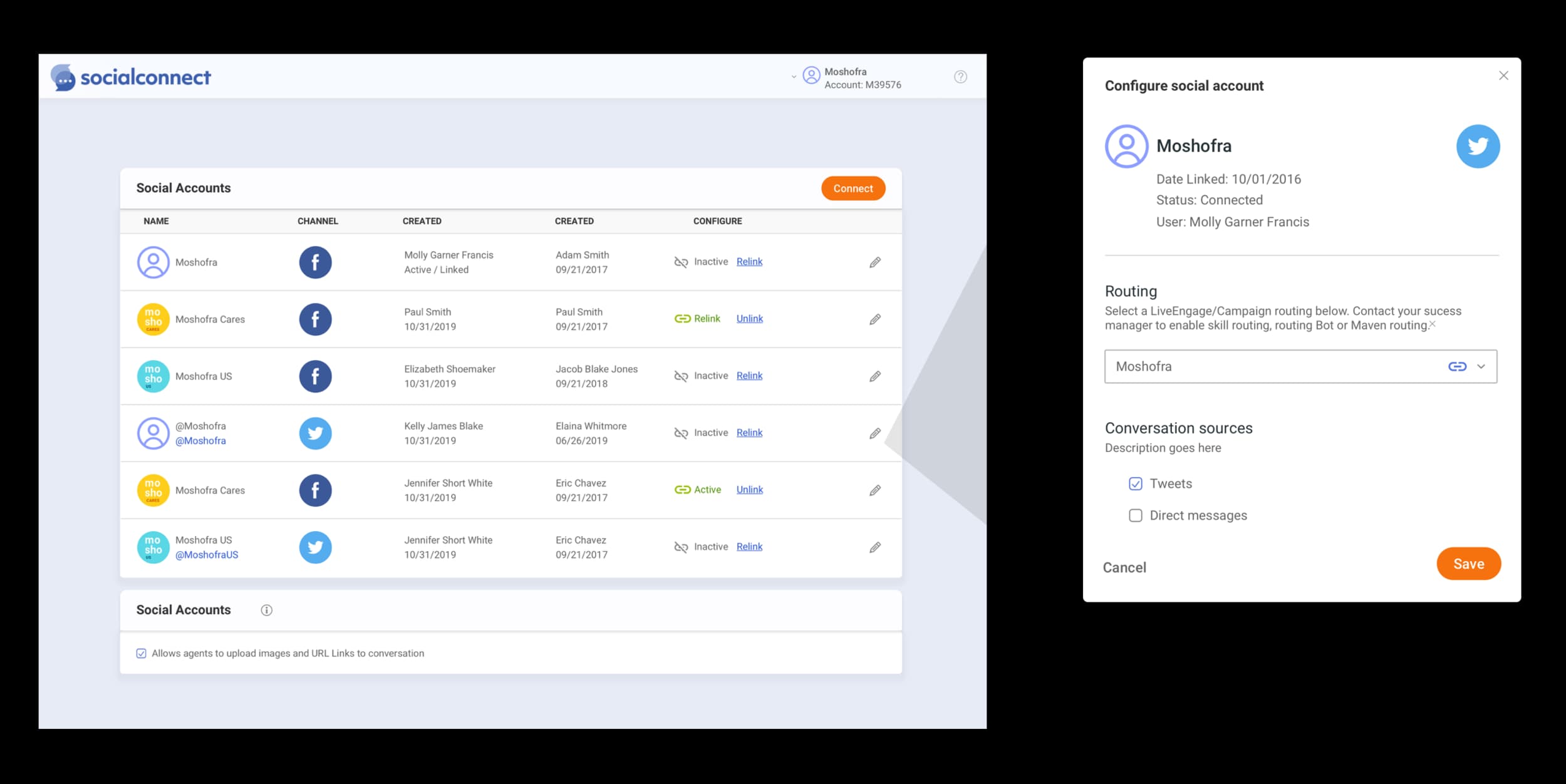
Task: Click pencil icon for @Moshofra Twitter row
Action: 875,433
